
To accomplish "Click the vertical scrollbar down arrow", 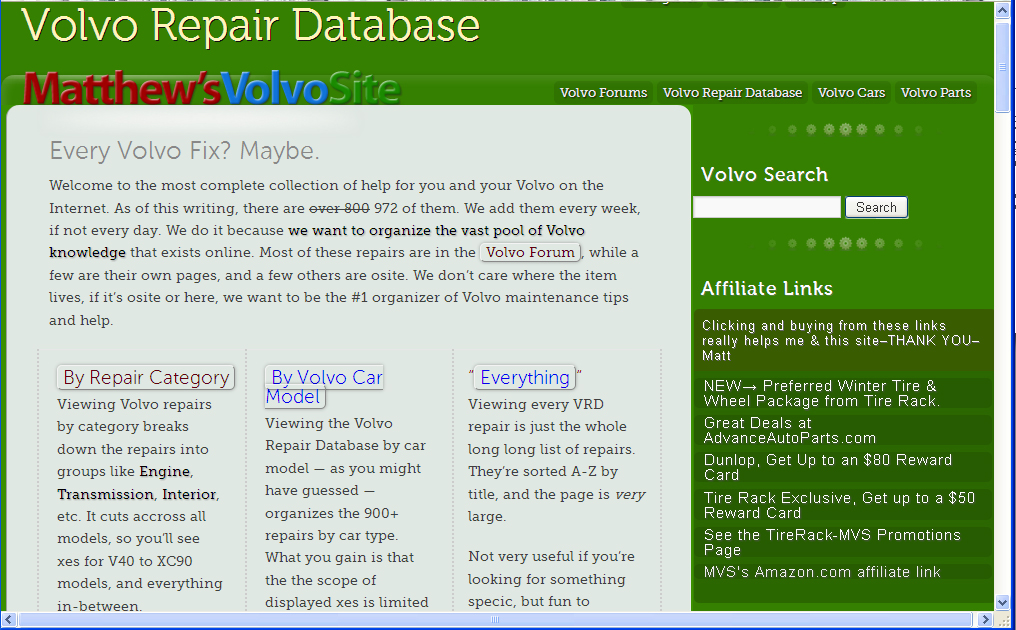I will click(1003, 602).
